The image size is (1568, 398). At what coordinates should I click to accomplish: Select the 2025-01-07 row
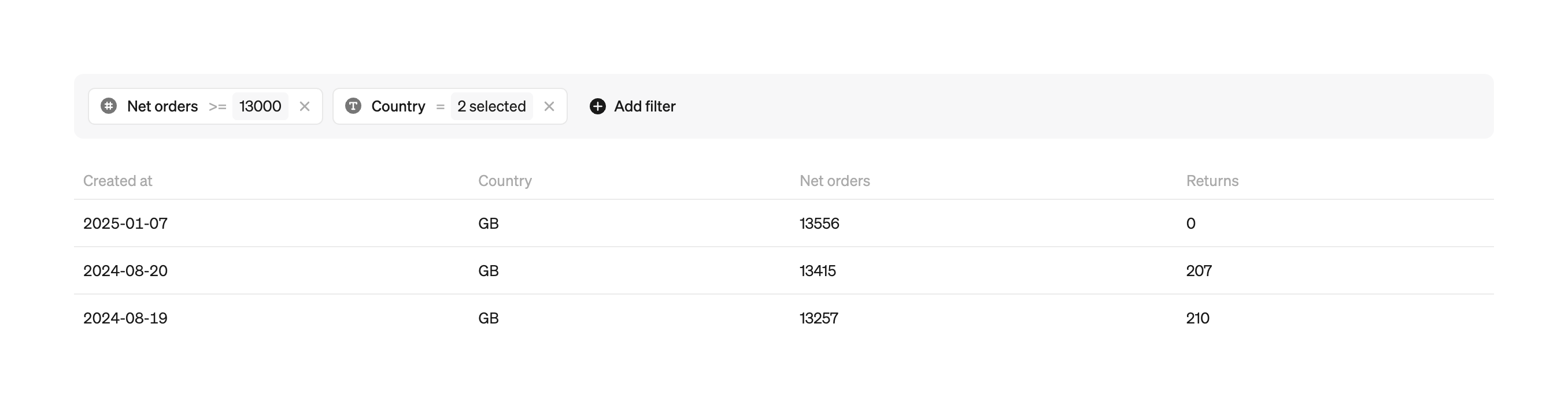click(x=125, y=224)
